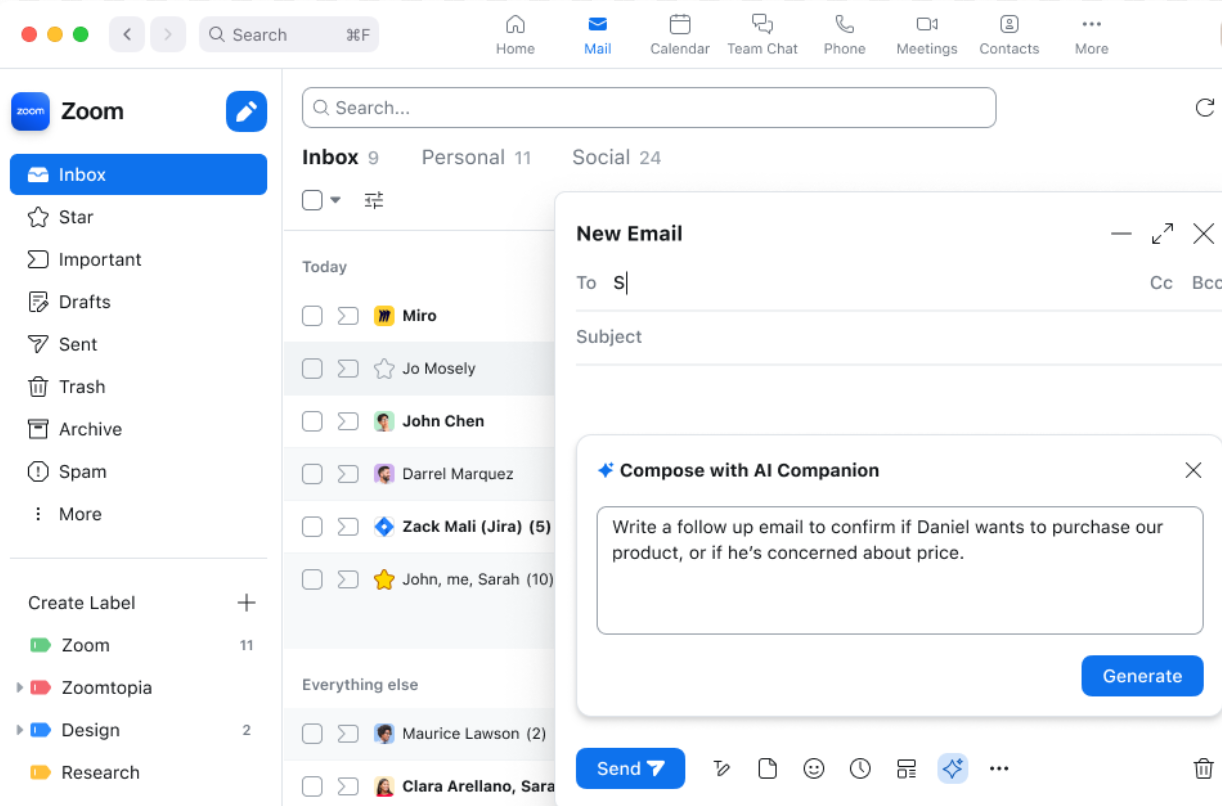Click the Generate button in AI Companion

coord(1142,676)
